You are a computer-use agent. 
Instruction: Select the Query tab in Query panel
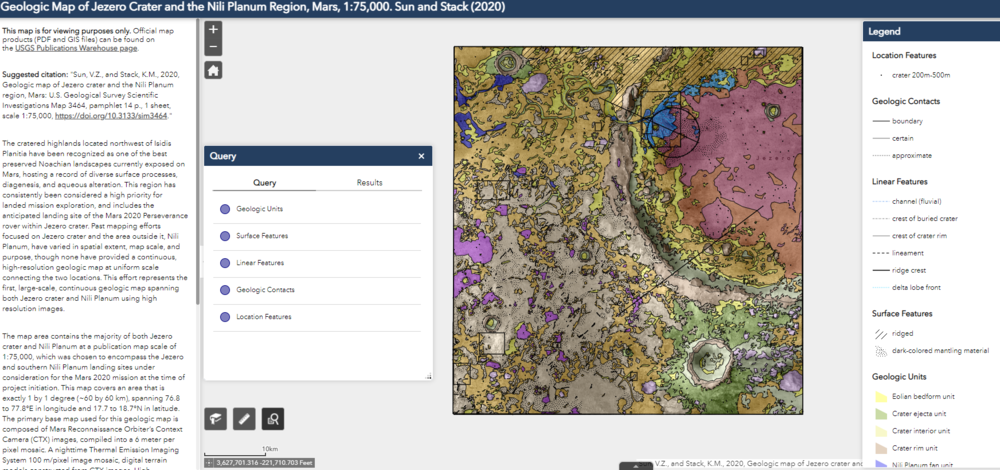pyautogui.click(x=265, y=182)
